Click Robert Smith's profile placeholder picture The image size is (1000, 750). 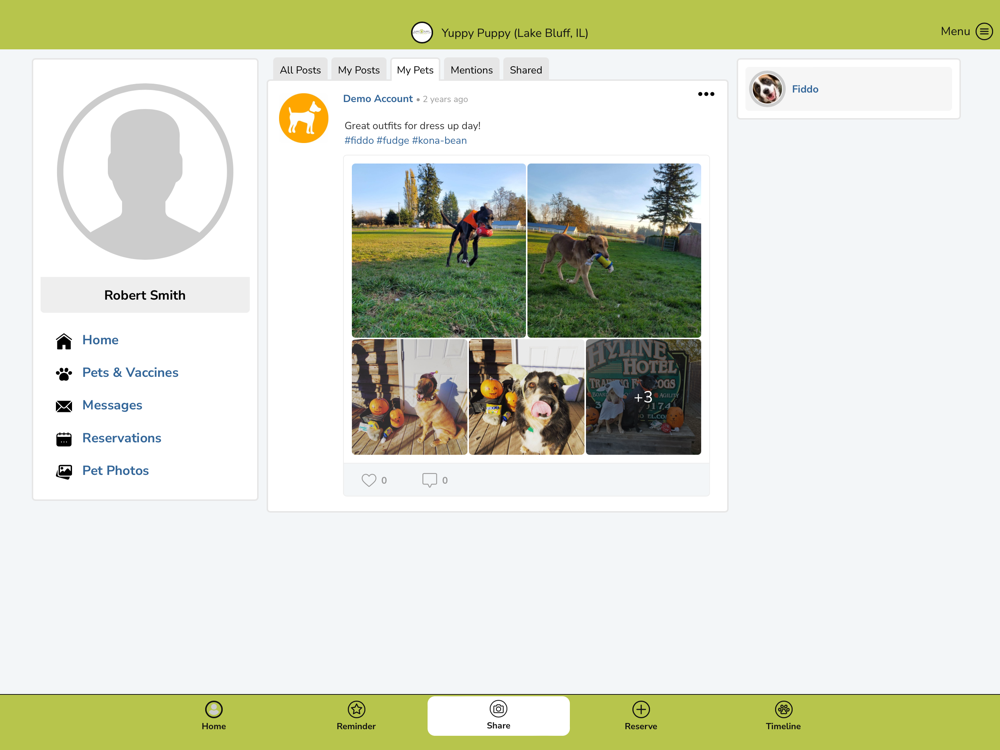145,172
